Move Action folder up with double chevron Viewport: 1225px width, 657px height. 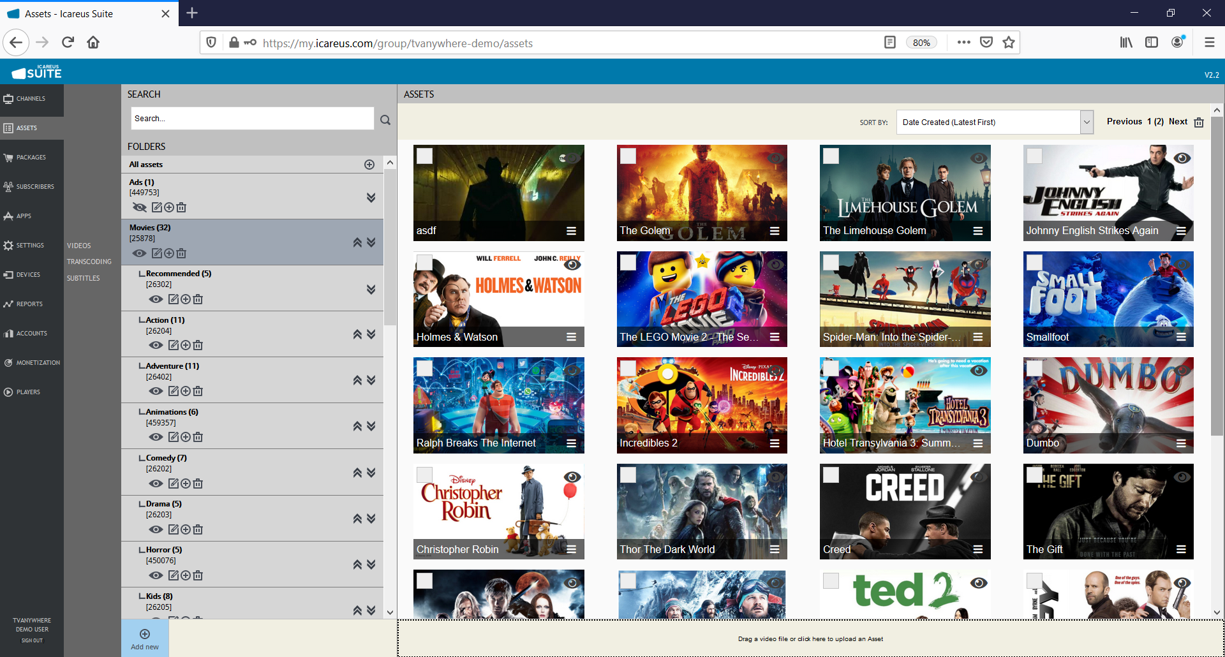[x=357, y=335]
